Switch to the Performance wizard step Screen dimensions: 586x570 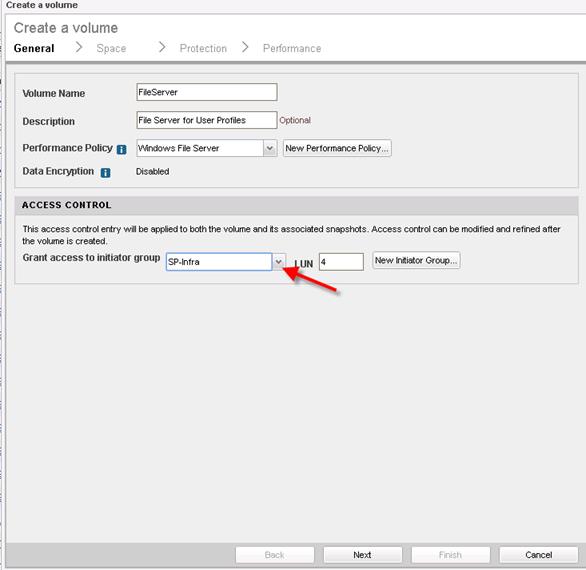(x=292, y=49)
